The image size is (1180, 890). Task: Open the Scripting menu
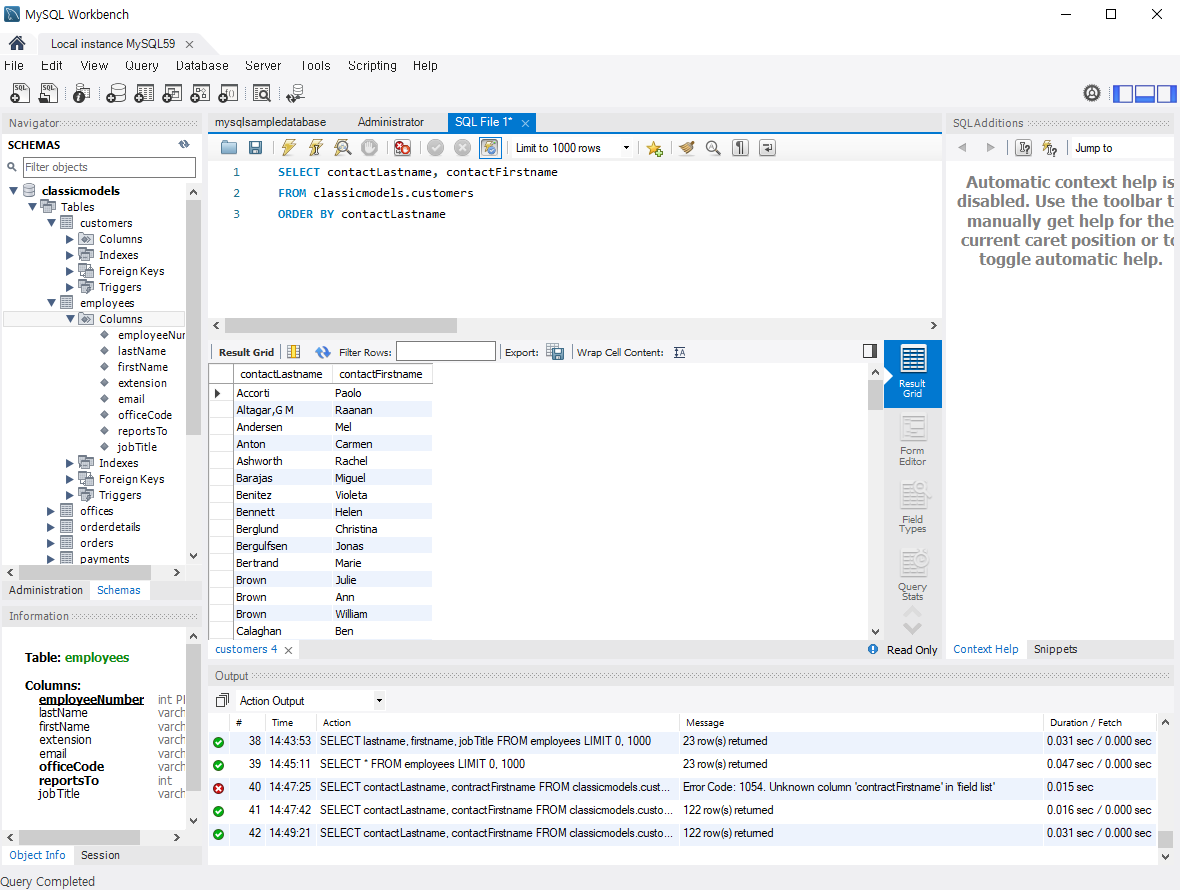tap(372, 65)
